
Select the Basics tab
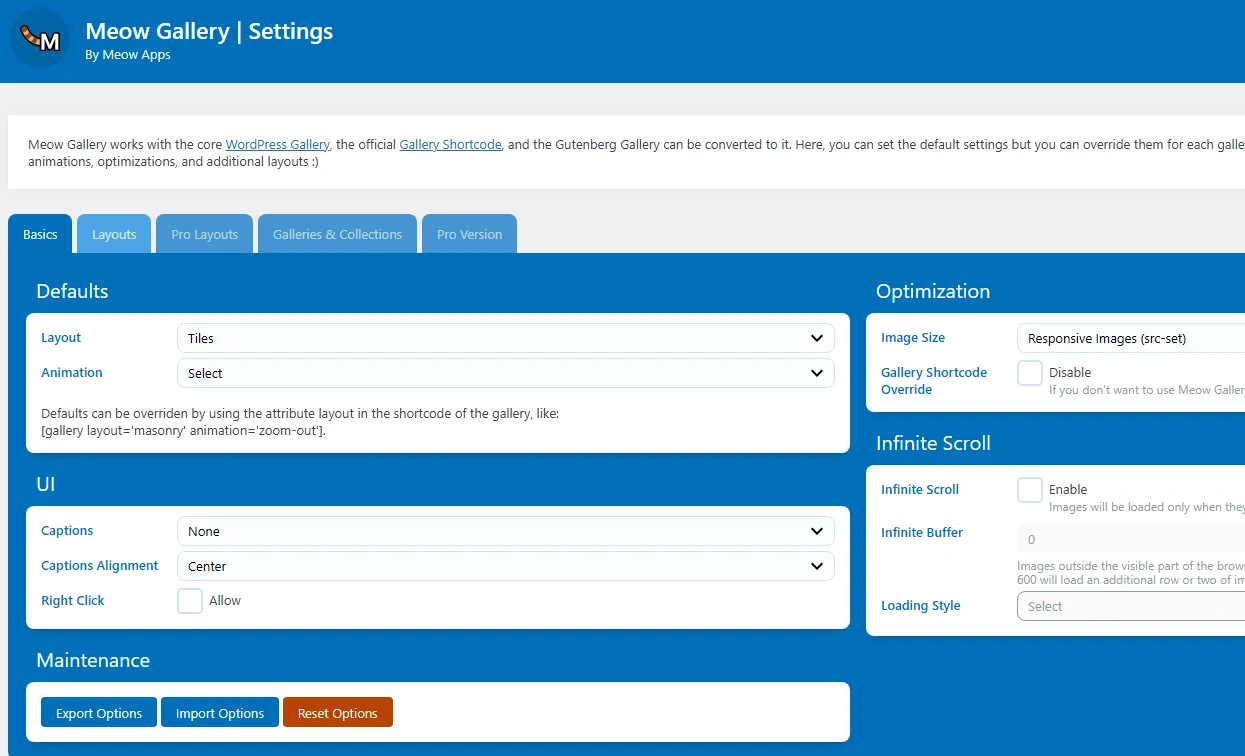pos(40,234)
